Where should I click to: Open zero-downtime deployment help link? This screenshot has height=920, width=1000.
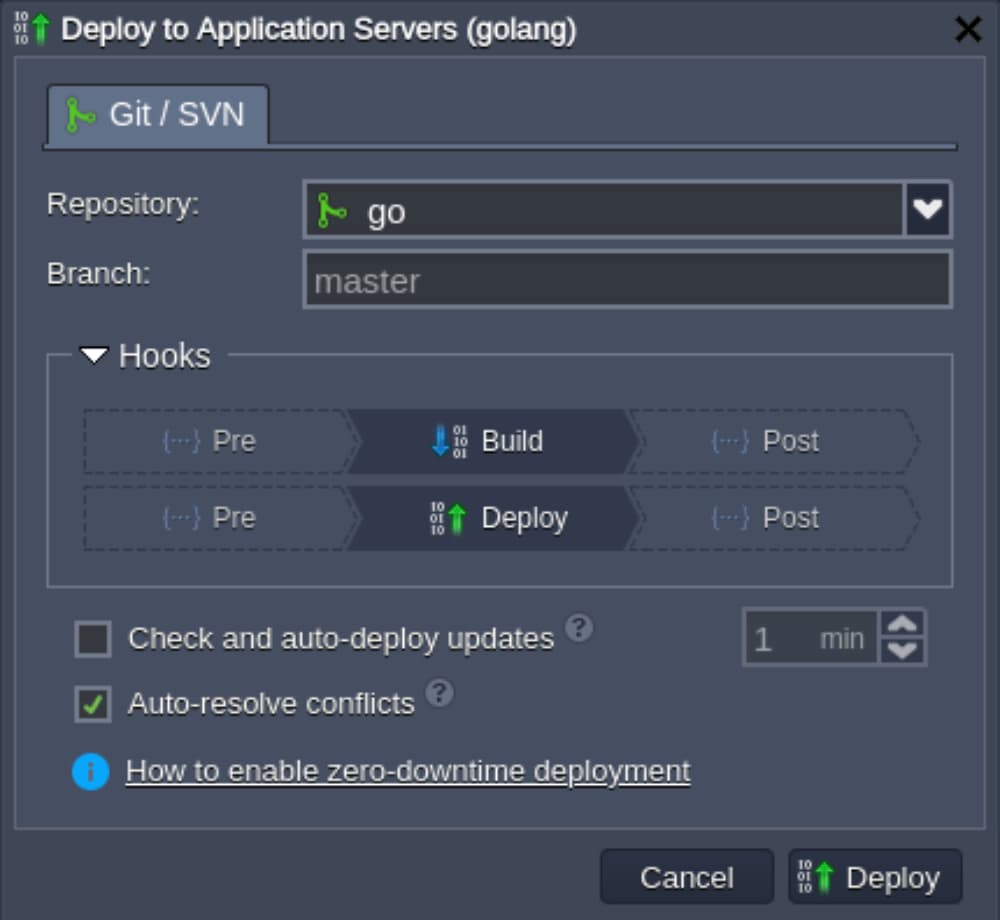(408, 772)
